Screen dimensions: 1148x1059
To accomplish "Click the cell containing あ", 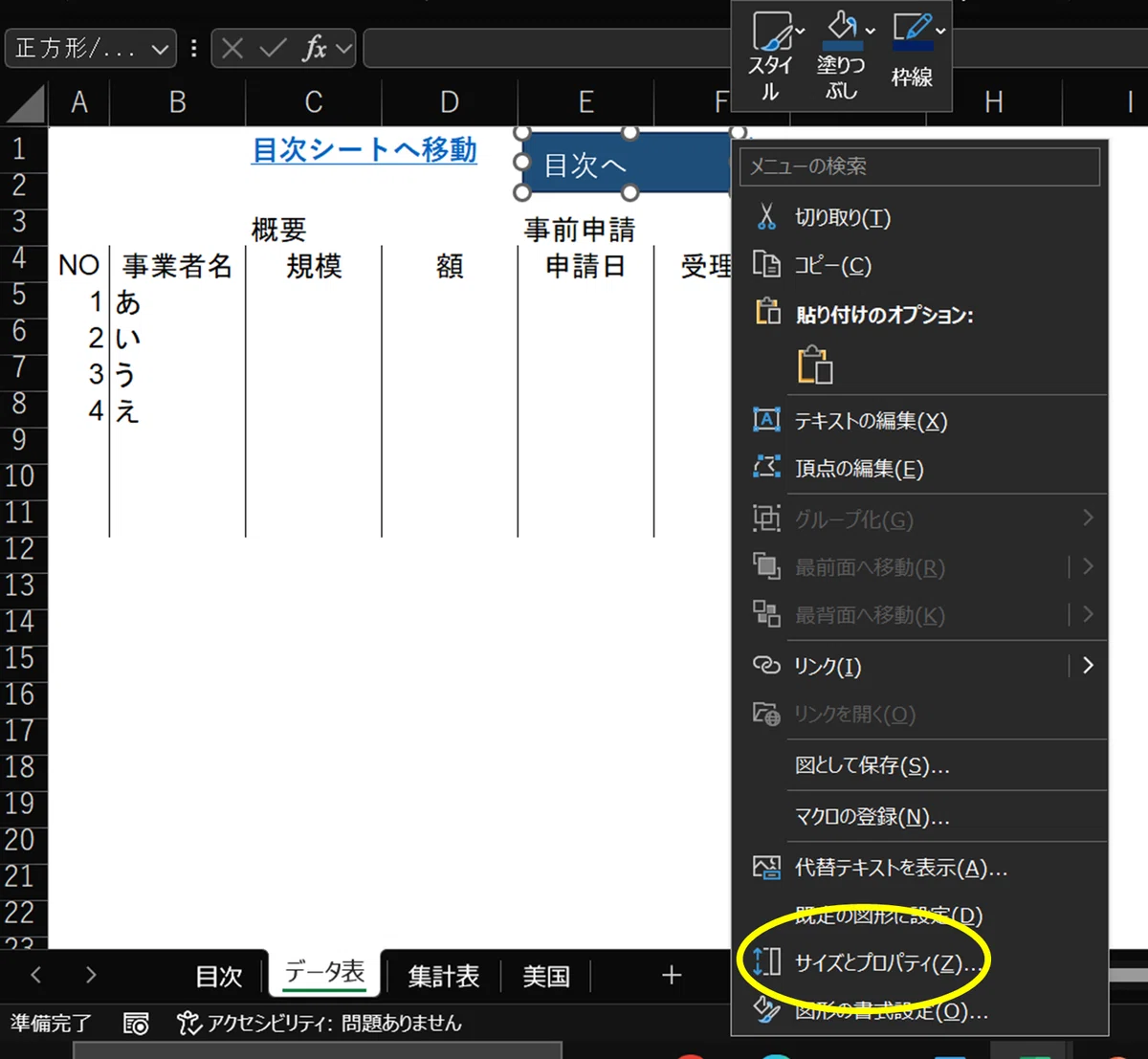I will pos(178,302).
